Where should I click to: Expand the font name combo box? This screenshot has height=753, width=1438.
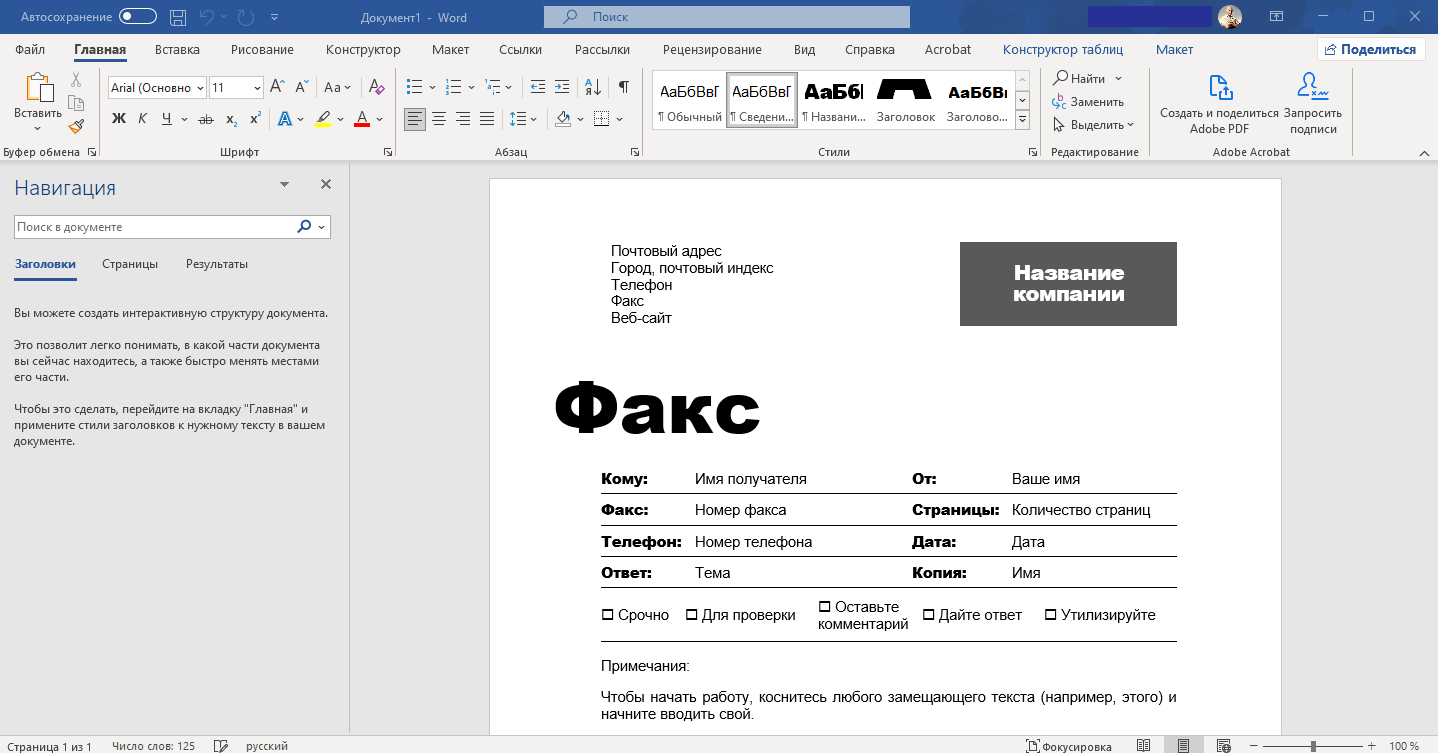point(200,88)
